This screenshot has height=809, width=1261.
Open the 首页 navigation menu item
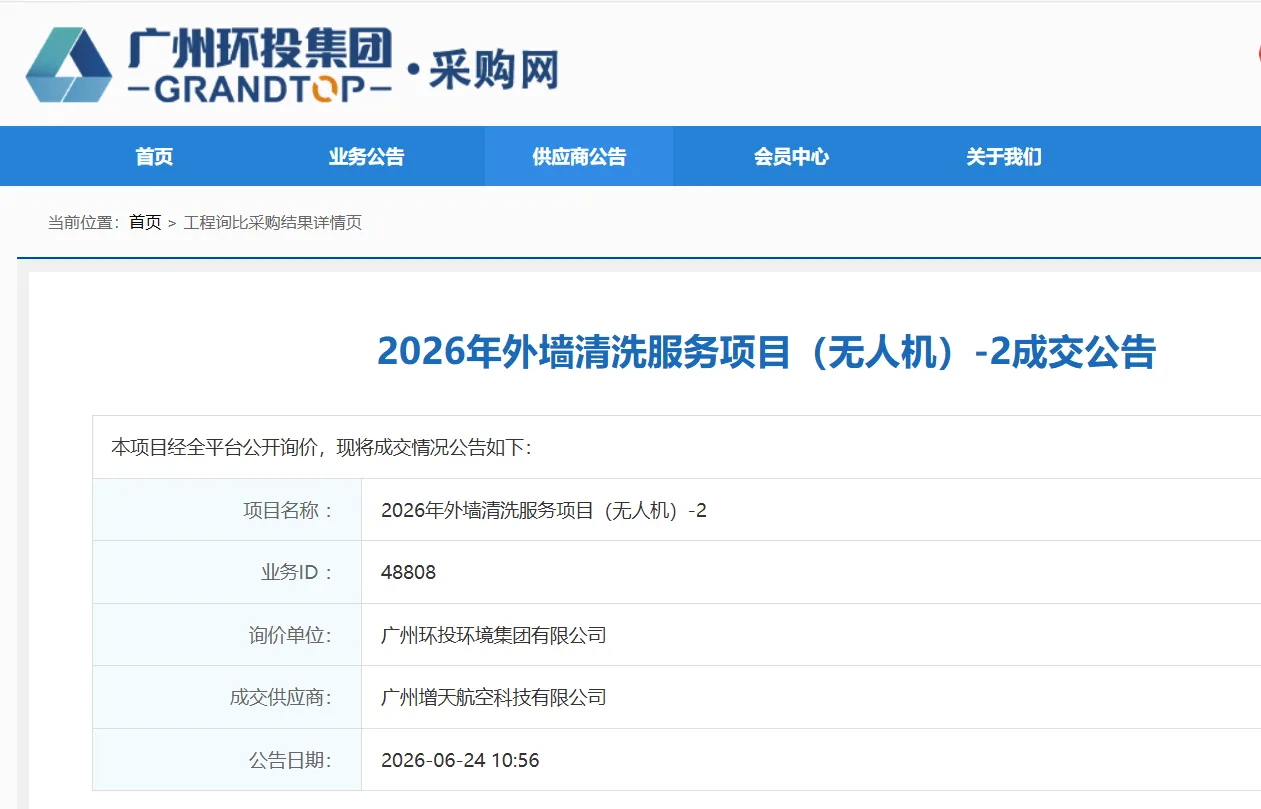coord(154,156)
